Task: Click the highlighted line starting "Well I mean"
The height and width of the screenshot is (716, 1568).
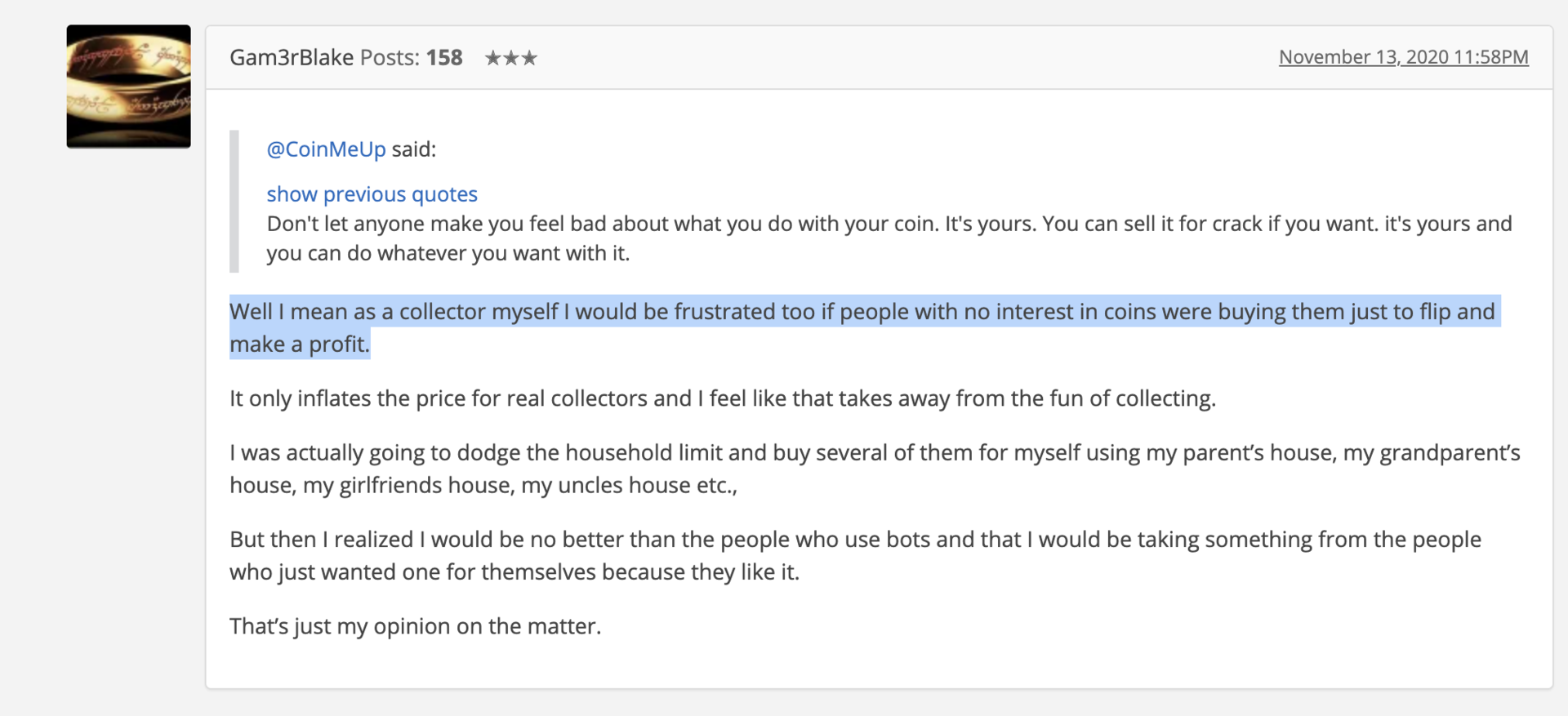Action: 862,312
